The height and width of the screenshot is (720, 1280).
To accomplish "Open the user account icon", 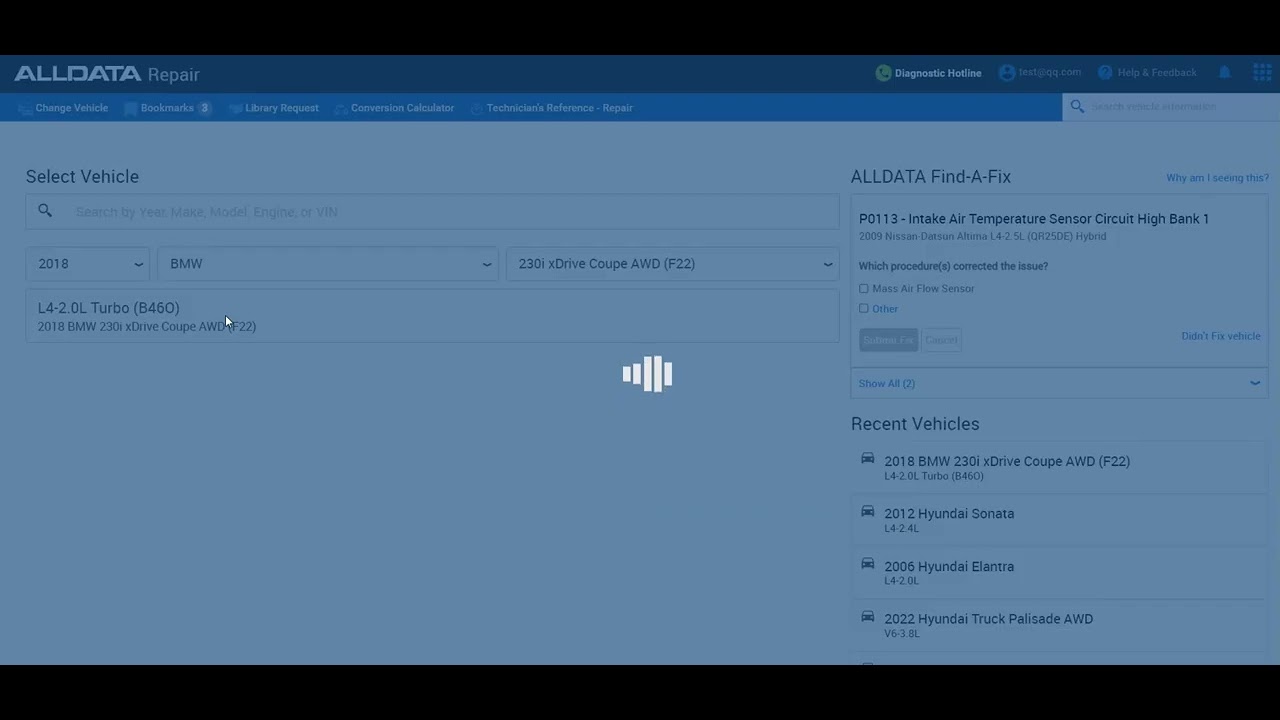I will click(1007, 73).
